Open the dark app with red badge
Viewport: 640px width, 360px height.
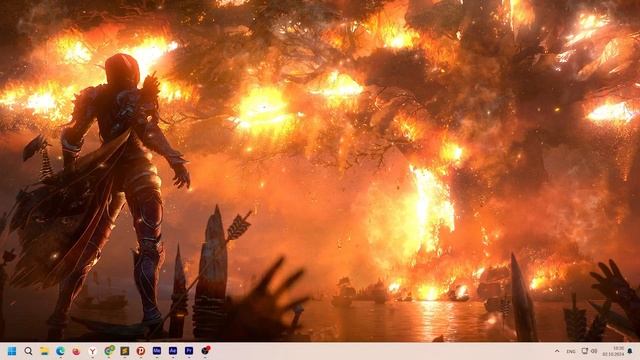[206, 350]
